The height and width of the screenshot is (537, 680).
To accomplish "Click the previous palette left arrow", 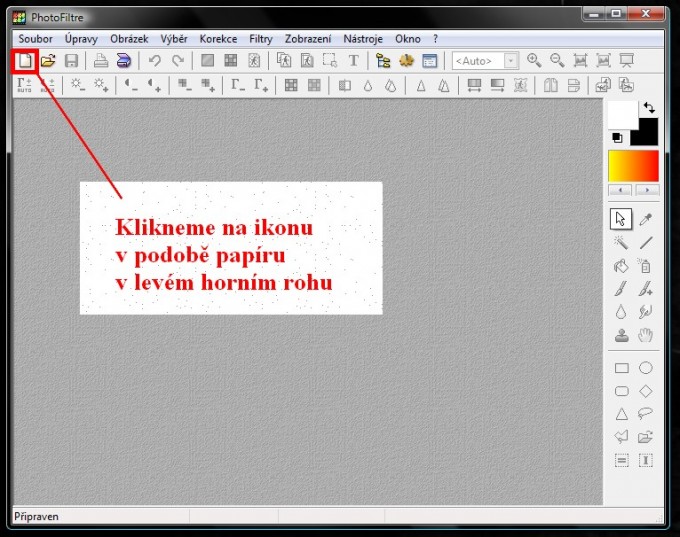I will [x=620, y=190].
